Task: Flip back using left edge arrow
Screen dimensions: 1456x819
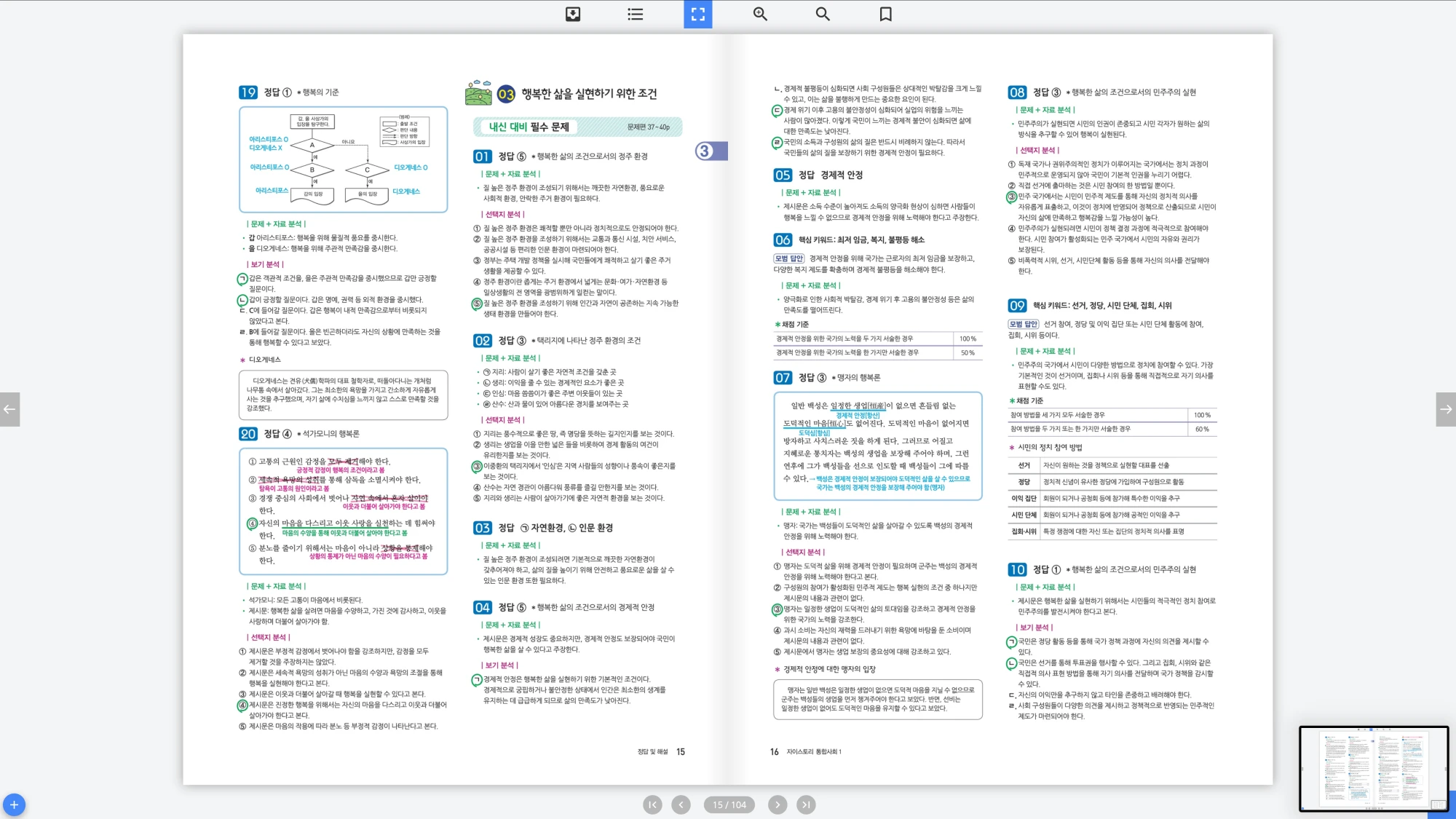Action: coord(9,409)
